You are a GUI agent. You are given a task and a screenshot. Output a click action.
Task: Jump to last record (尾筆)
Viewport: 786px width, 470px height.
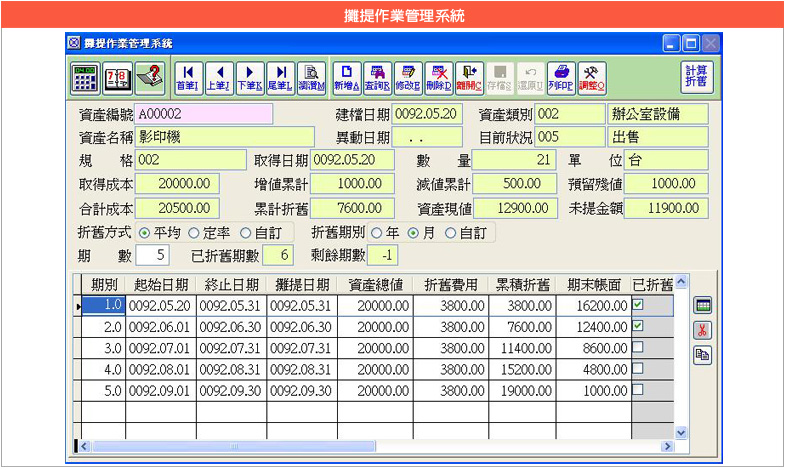(x=281, y=77)
